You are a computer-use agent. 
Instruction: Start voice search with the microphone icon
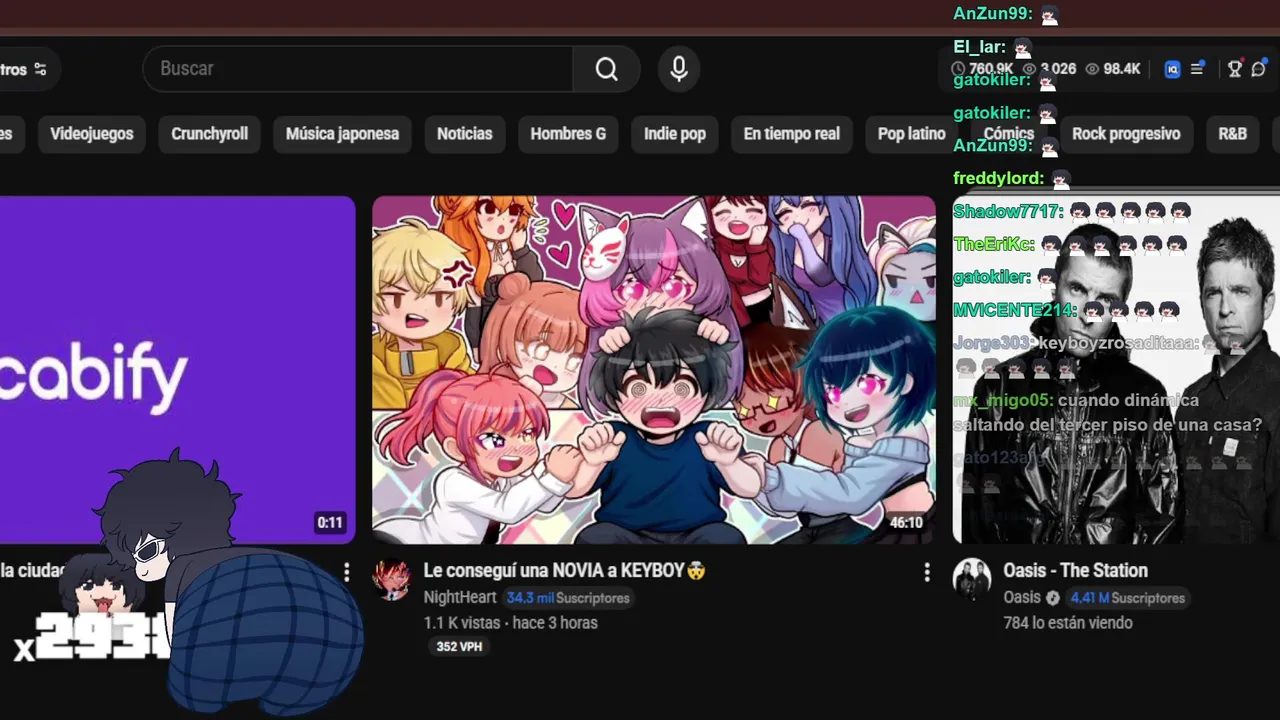pos(679,68)
